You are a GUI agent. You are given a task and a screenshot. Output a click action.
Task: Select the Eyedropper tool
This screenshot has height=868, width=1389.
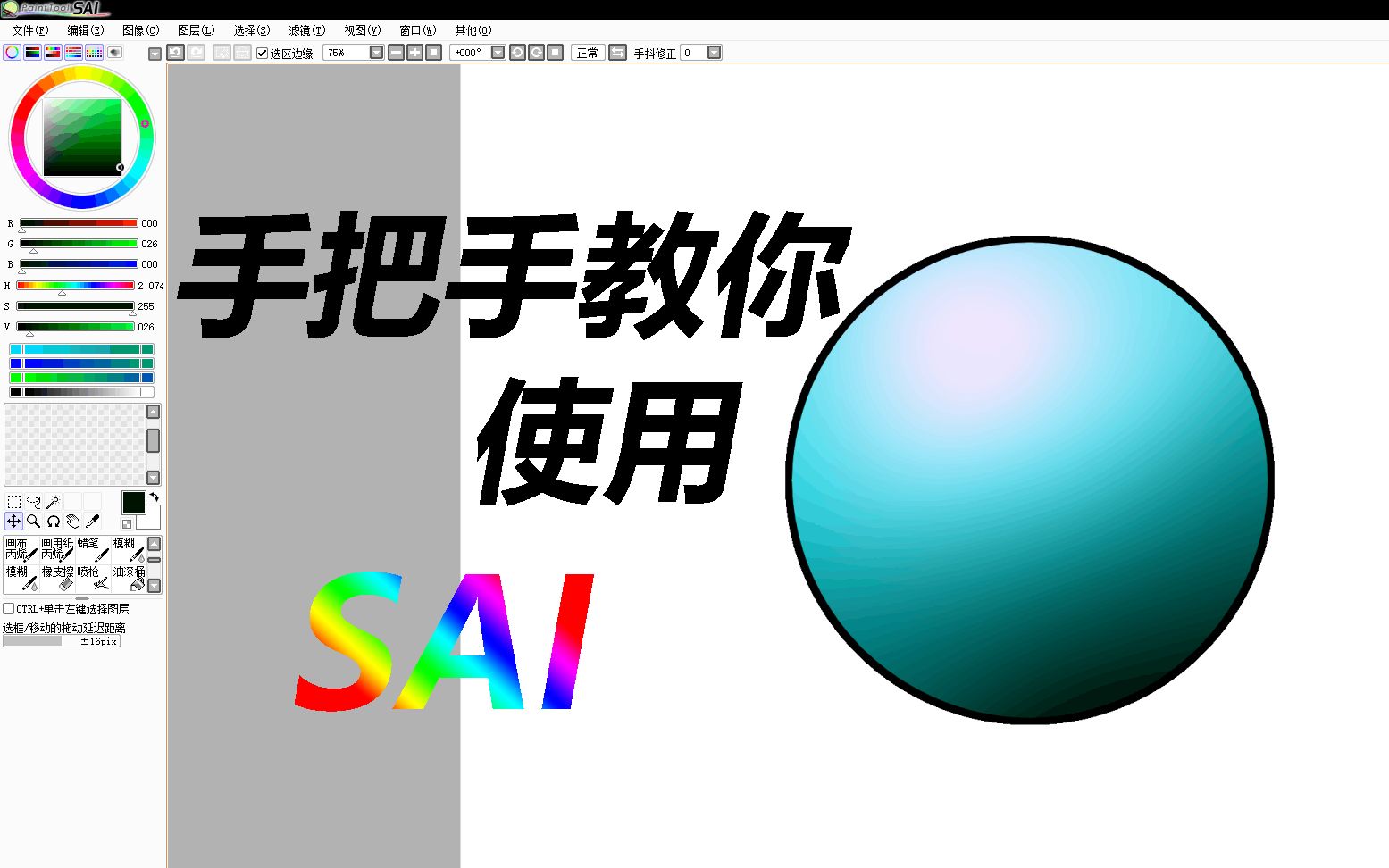click(x=92, y=522)
